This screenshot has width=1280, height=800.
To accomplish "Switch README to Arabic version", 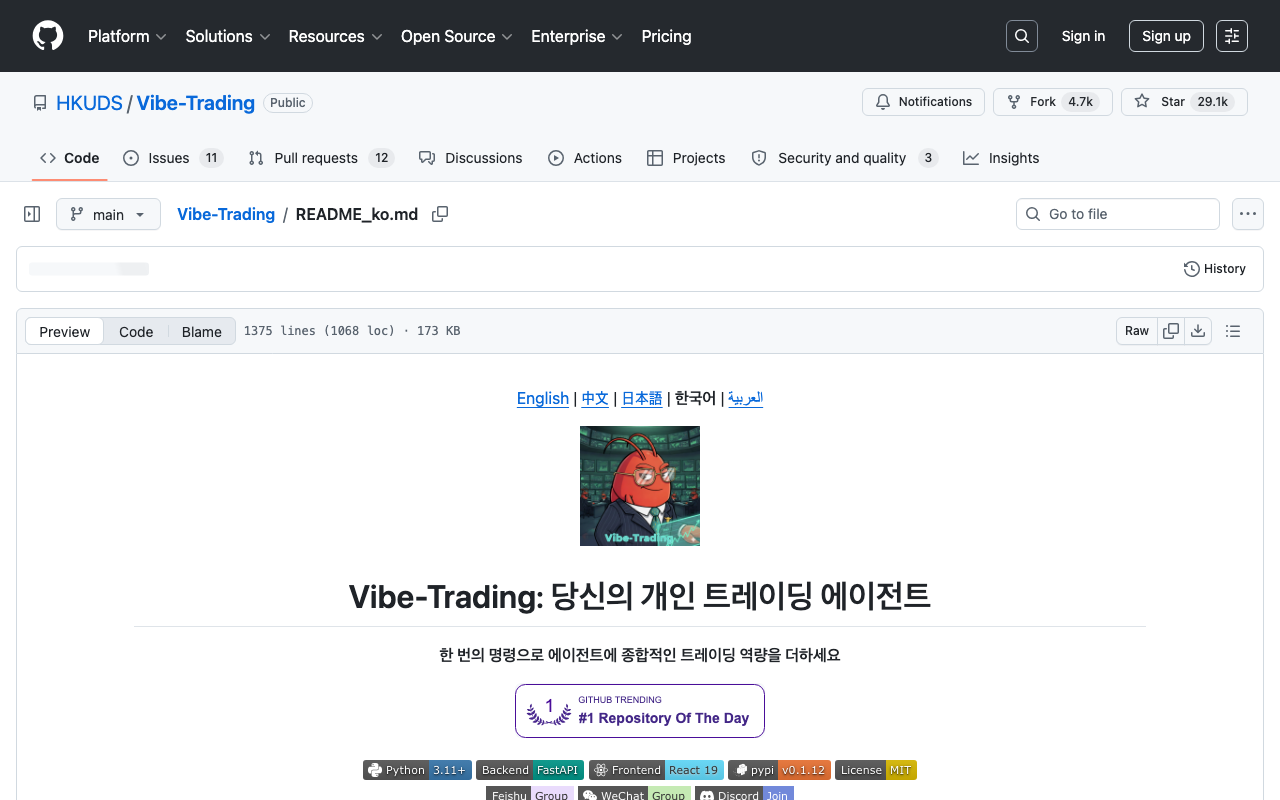I will 746,398.
